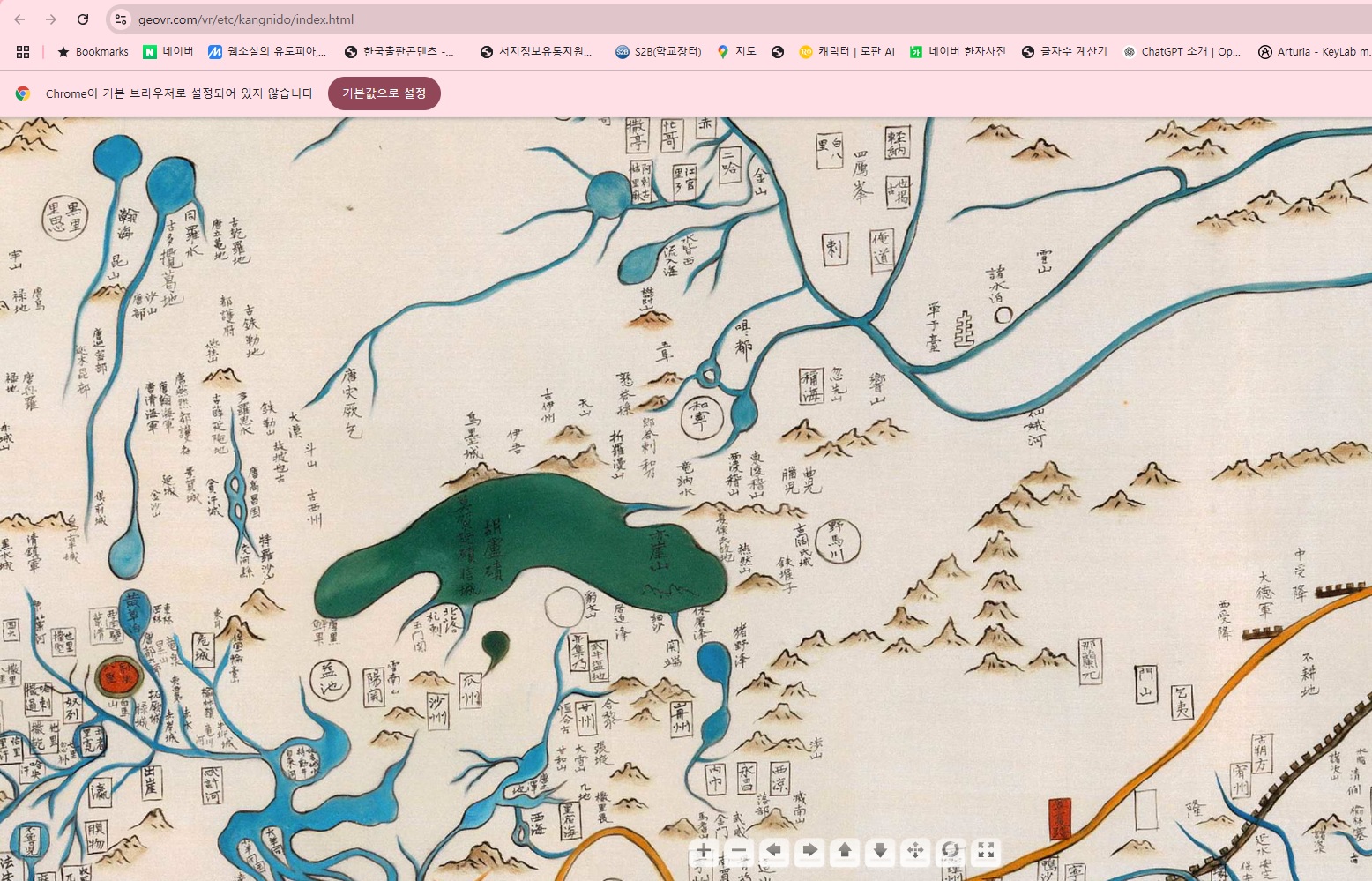
Task: Click the geovr.com address bar URL
Action: 246,19
